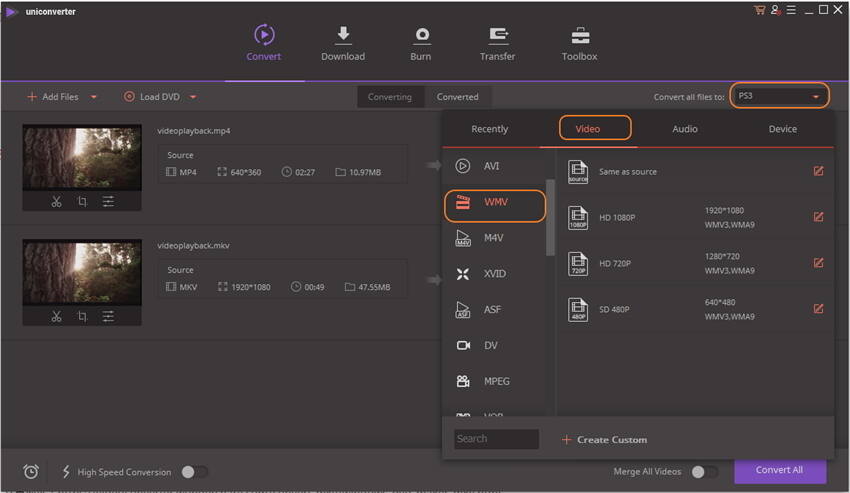The height and width of the screenshot is (493, 850).
Task: Switch to the Converted tab
Action: tap(458, 97)
